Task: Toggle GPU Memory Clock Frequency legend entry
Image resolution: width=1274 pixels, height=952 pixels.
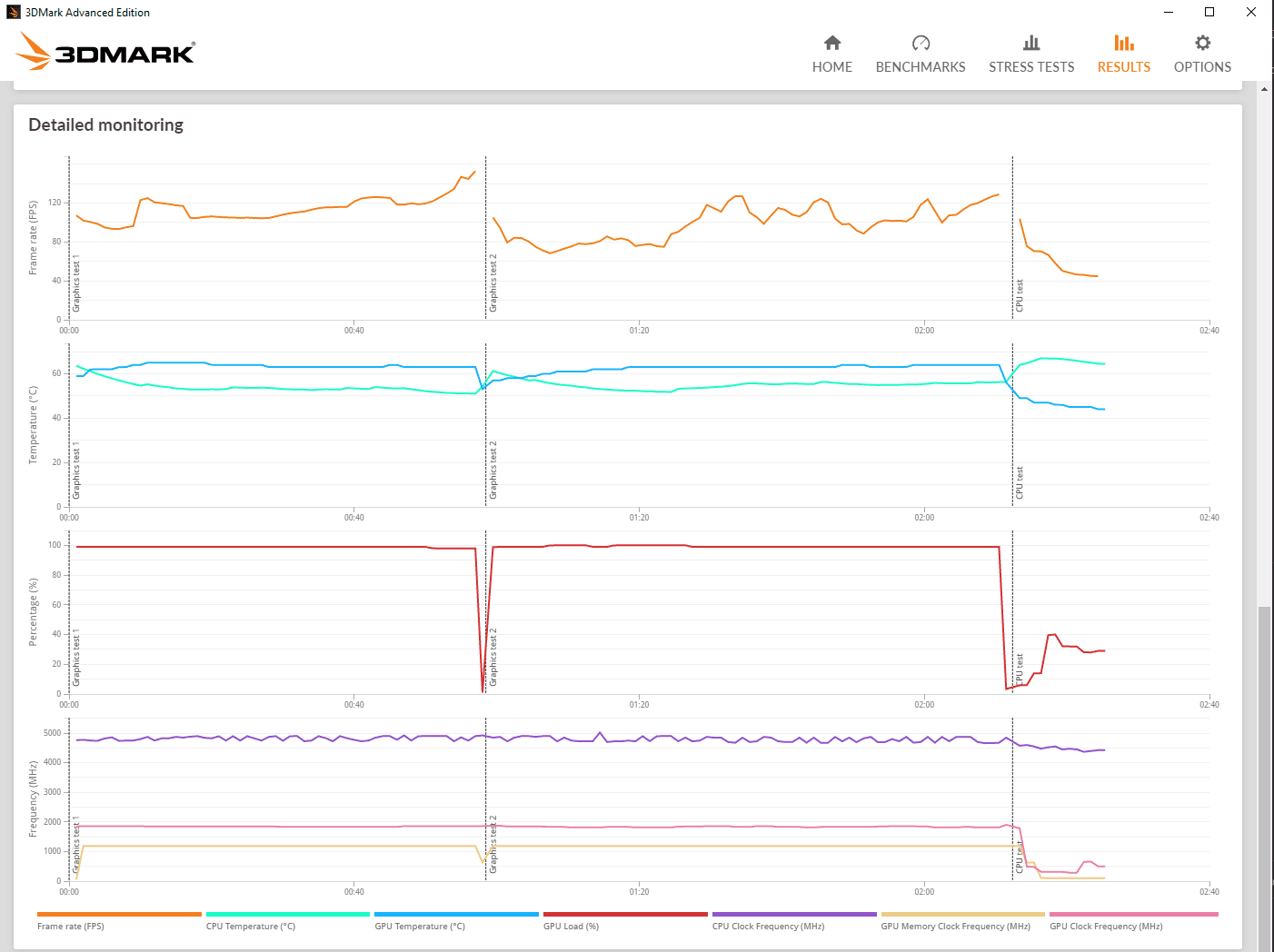Action: coord(956,927)
